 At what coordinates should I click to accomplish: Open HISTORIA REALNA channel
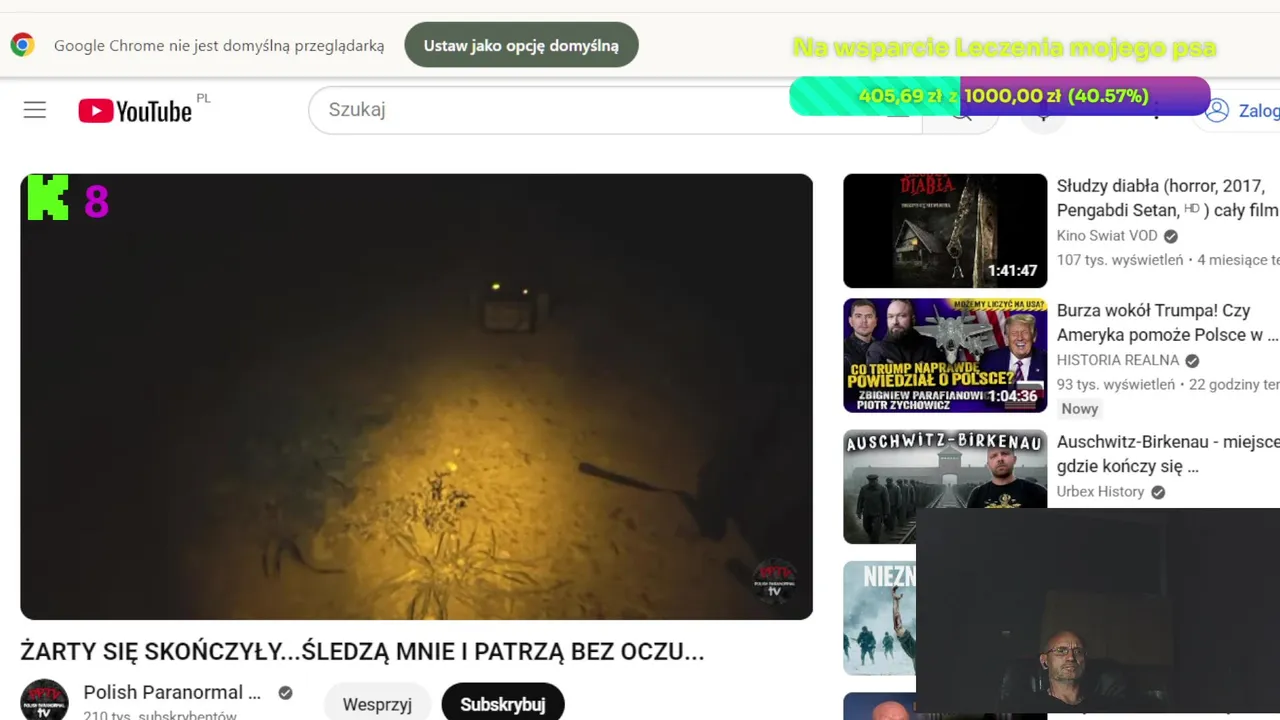click(1118, 360)
